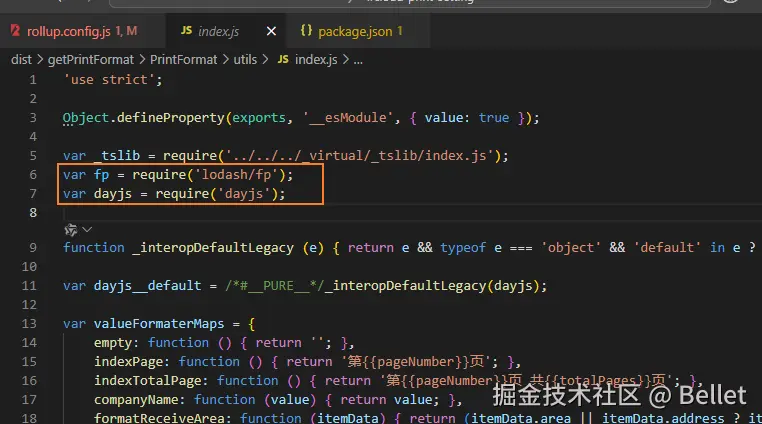Screen dimensions: 762x424
Task: Click the AI assistant icon below line 8
Action: (71, 230)
